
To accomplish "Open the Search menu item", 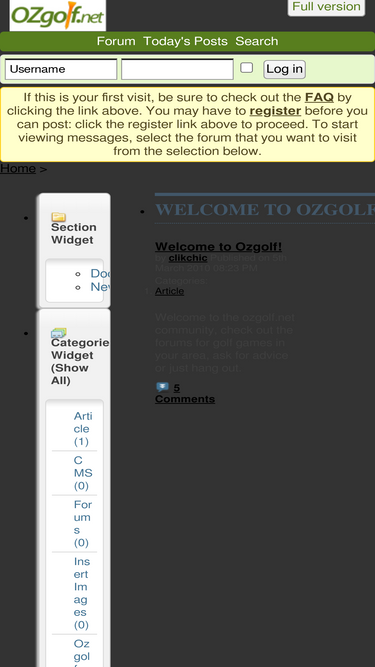I will (256, 41).
